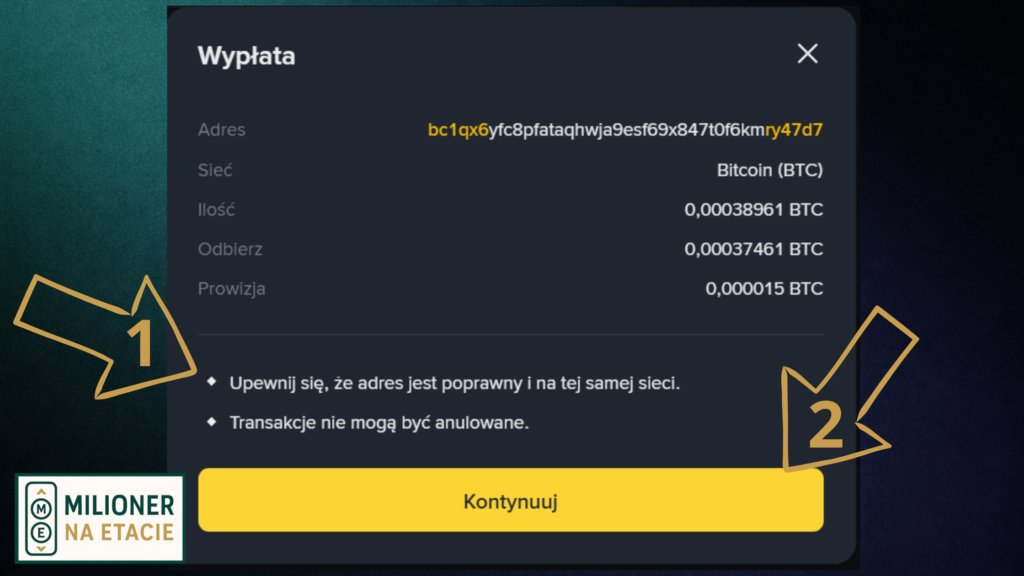Click the diamond bullet before 'Upewnij się'
1024x576 pixels.
(211, 382)
